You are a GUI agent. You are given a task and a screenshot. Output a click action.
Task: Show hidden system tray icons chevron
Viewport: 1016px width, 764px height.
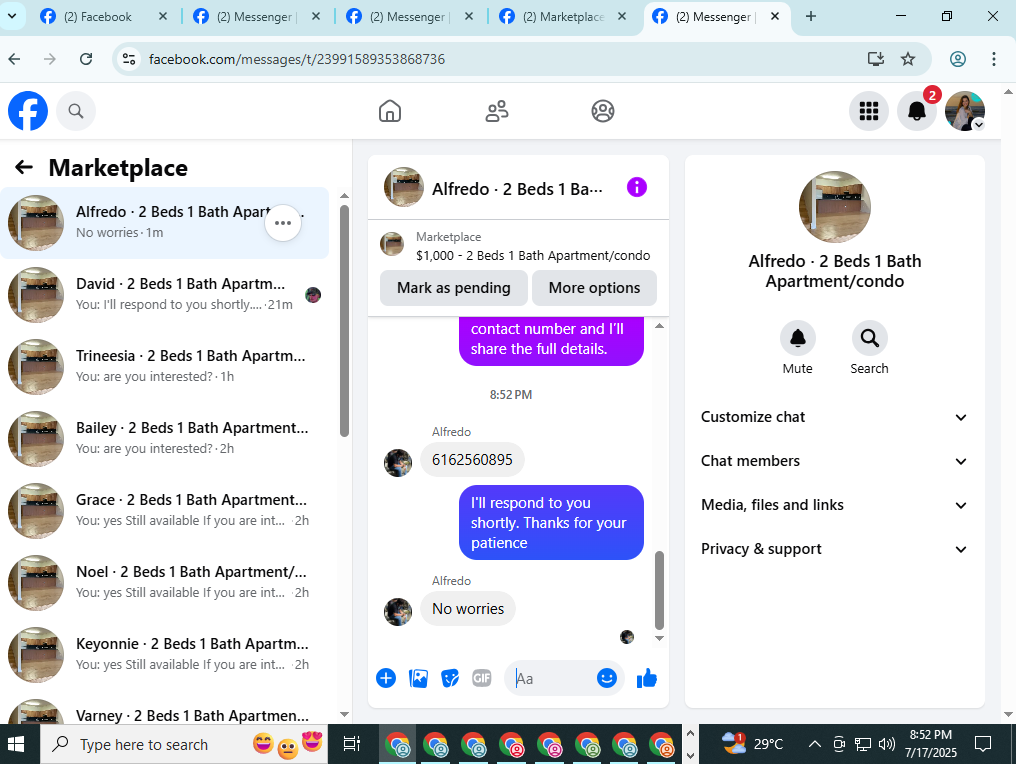pyautogui.click(x=814, y=744)
